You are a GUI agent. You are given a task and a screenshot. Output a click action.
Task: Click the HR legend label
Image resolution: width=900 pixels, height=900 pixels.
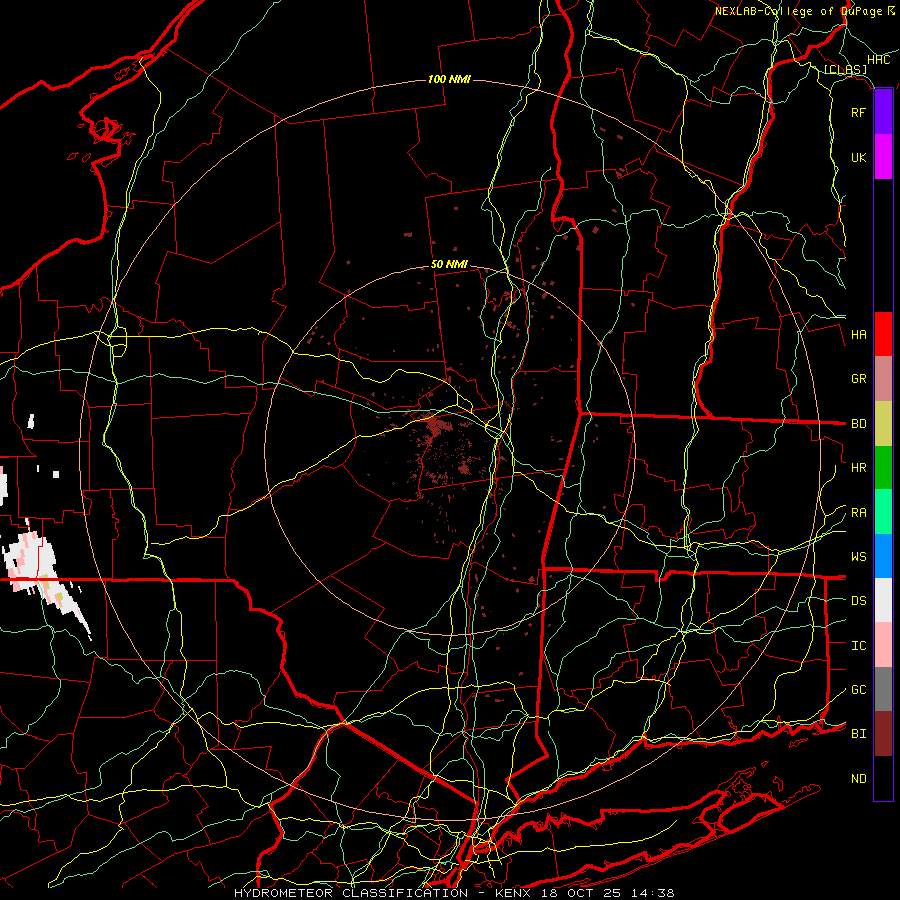pyautogui.click(x=858, y=468)
